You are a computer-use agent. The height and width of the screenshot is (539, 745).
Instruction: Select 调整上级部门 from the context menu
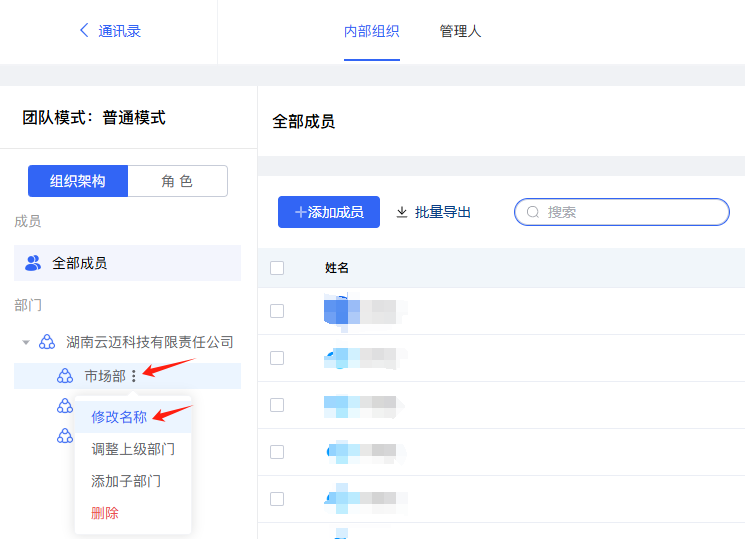point(133,449)
